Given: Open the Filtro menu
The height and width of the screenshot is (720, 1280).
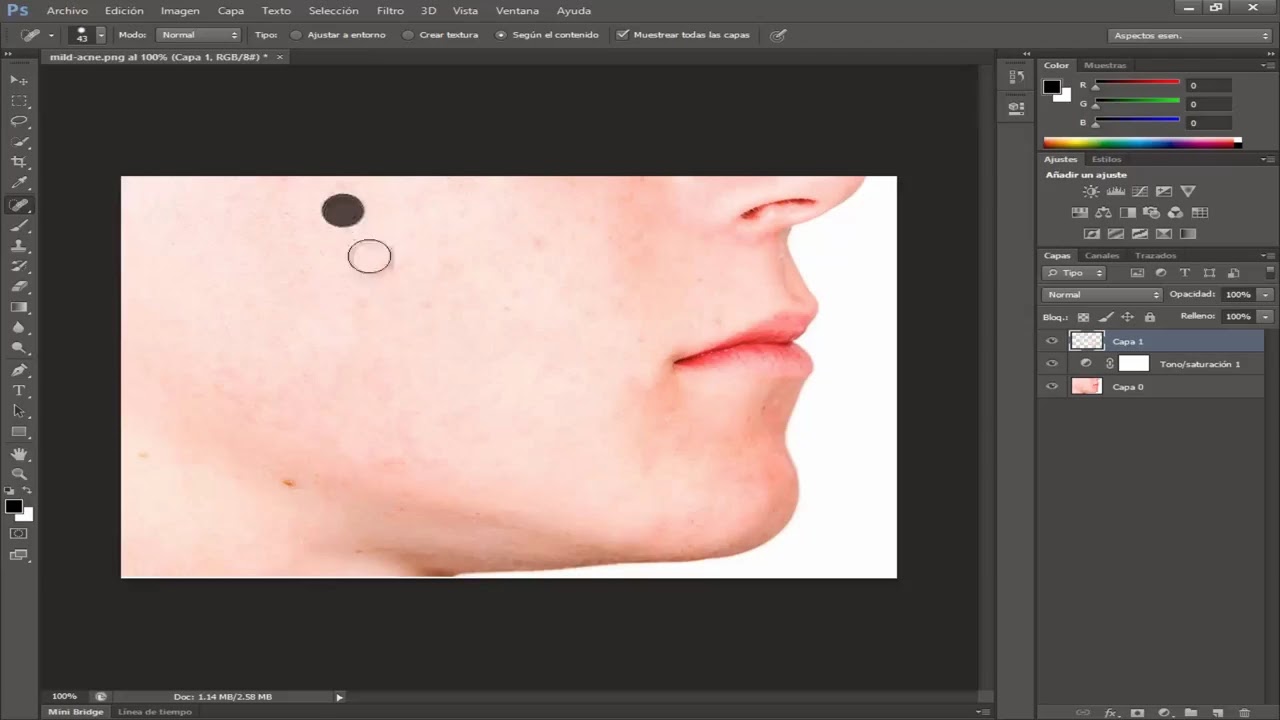Looking at the screenshot, I should pyautogui.click(x=390, y=11).
